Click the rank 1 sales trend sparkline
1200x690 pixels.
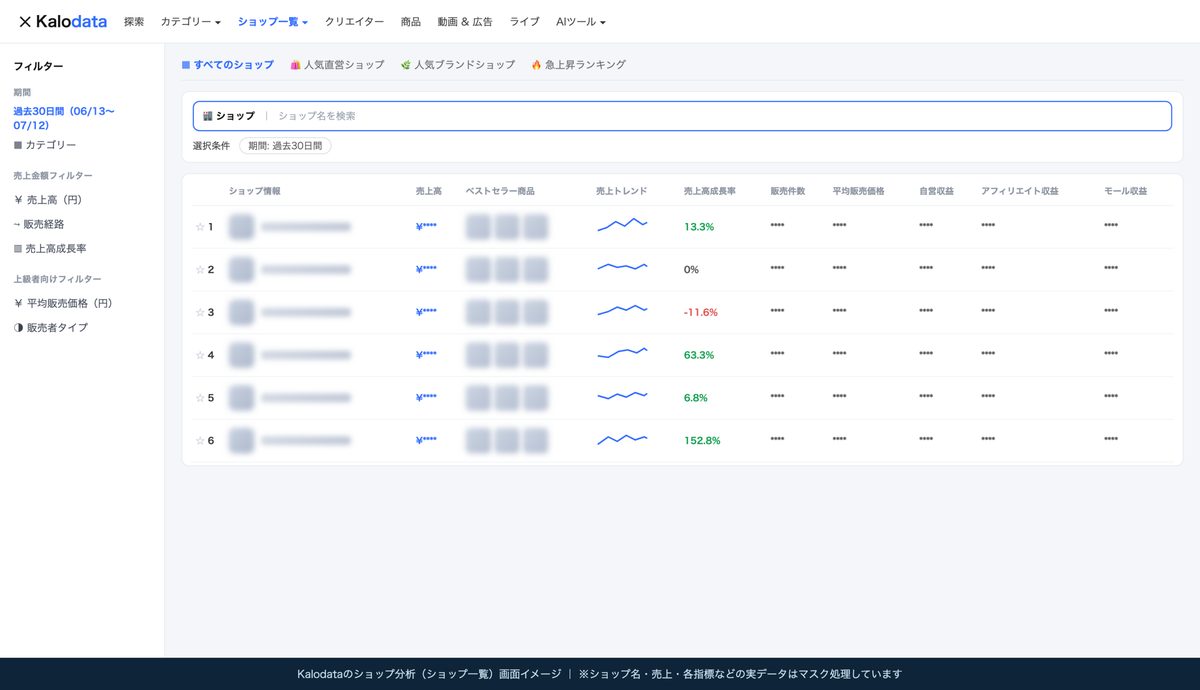click(x=622, y=225)
